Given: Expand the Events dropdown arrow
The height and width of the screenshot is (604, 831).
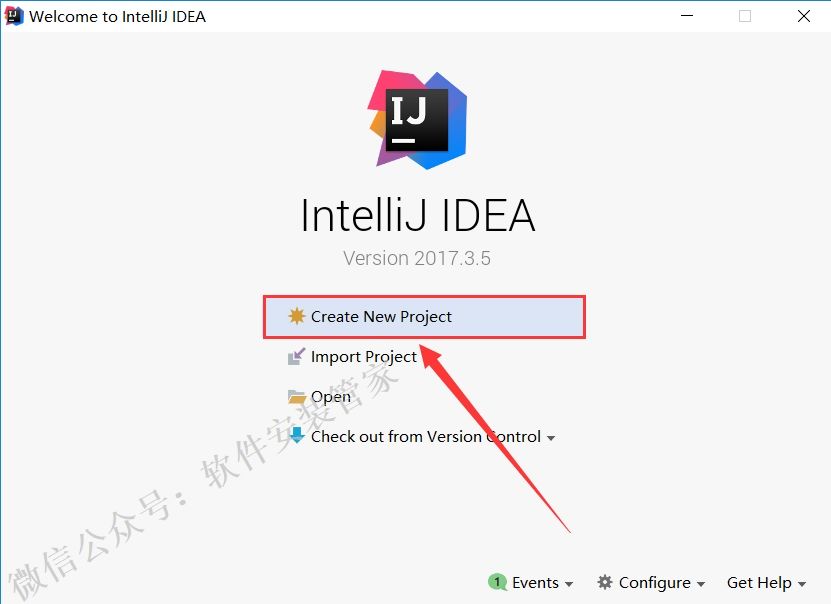Looking at the screenshot, I should click(x=569, y=584).
